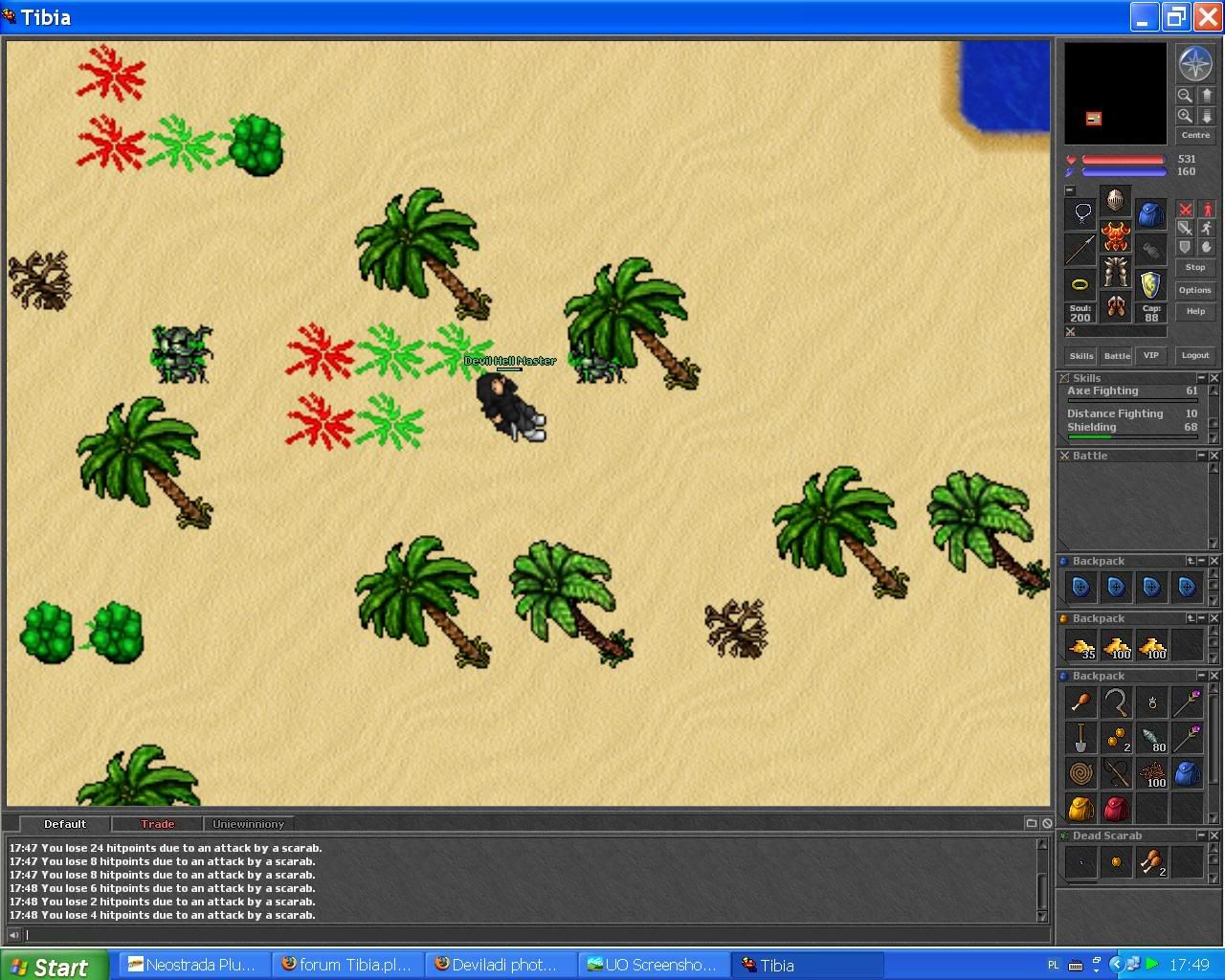Toggle the Skills panel button
Screen dimensions: 1225x980
click(1081, 355)
